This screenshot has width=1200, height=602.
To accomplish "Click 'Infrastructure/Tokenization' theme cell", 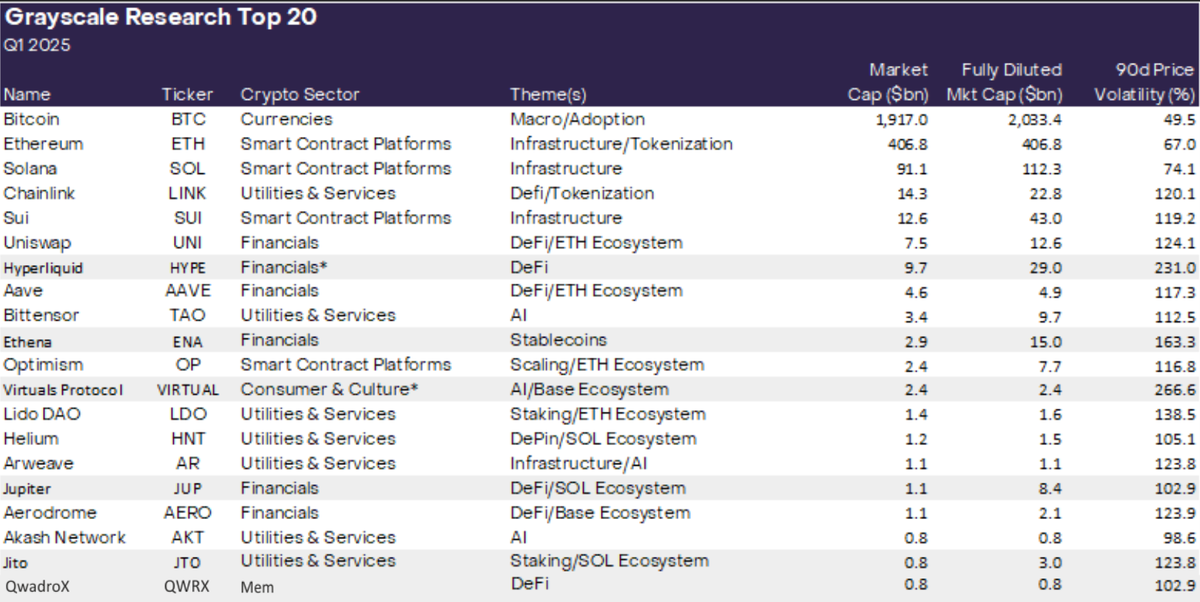I will (x=621, y=144).
